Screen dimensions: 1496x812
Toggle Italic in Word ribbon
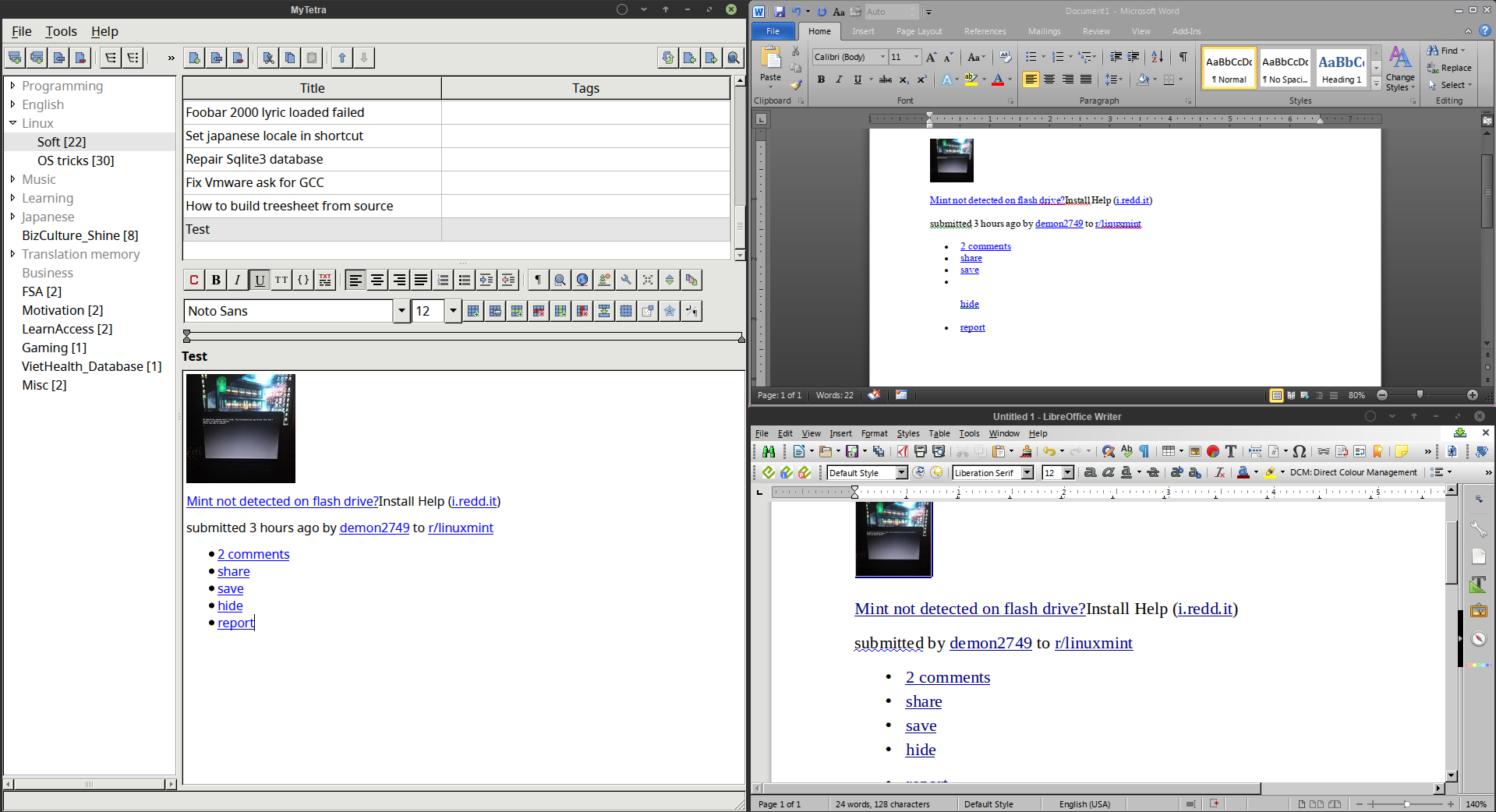[839, 79]
